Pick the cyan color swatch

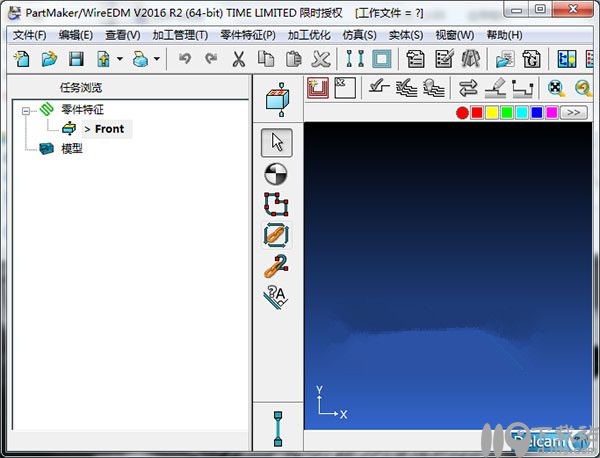(x=522, y=113)
